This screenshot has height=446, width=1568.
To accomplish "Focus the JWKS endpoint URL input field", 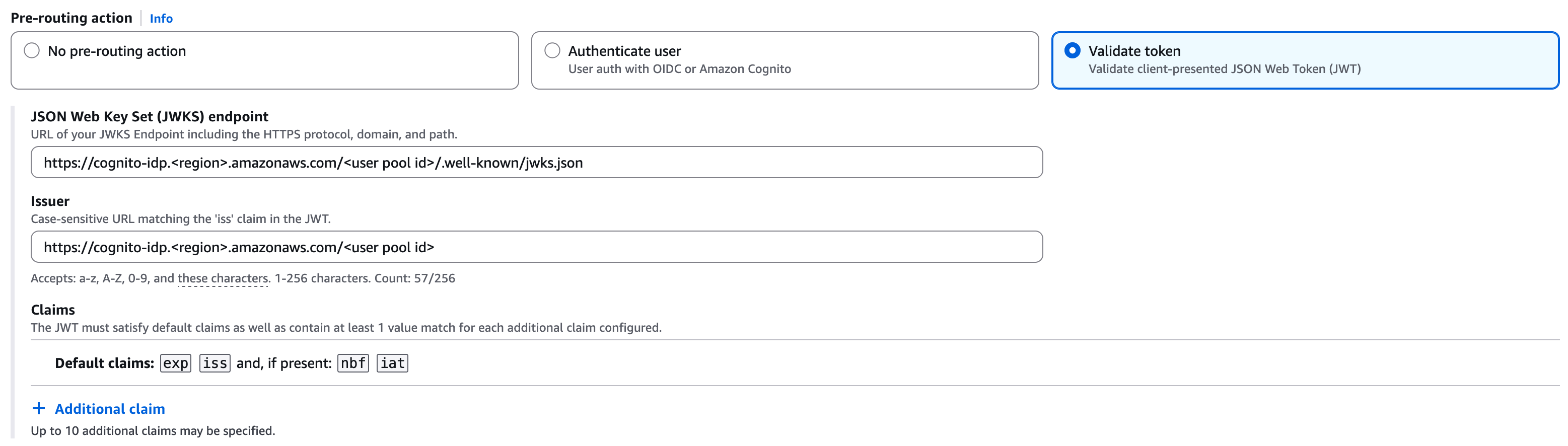I will coord(536,163).
